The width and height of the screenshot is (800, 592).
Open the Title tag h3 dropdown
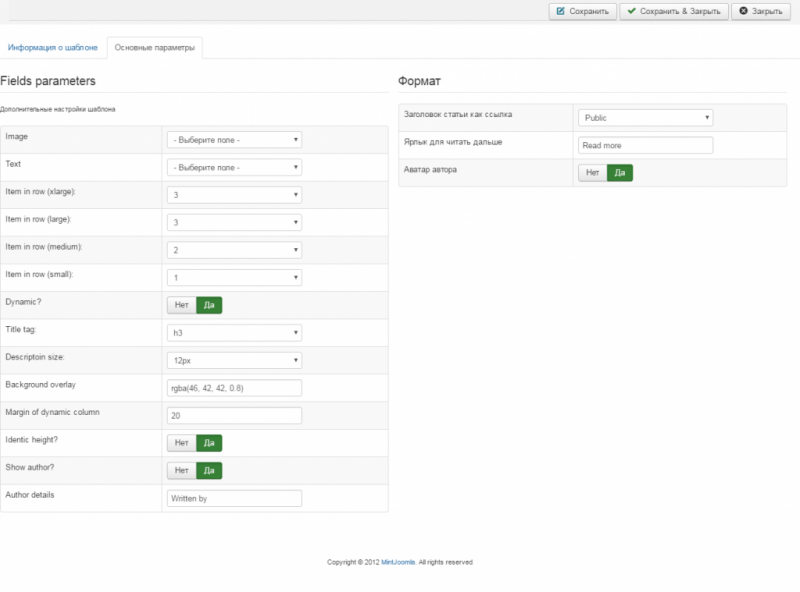[x=234, y=333]
